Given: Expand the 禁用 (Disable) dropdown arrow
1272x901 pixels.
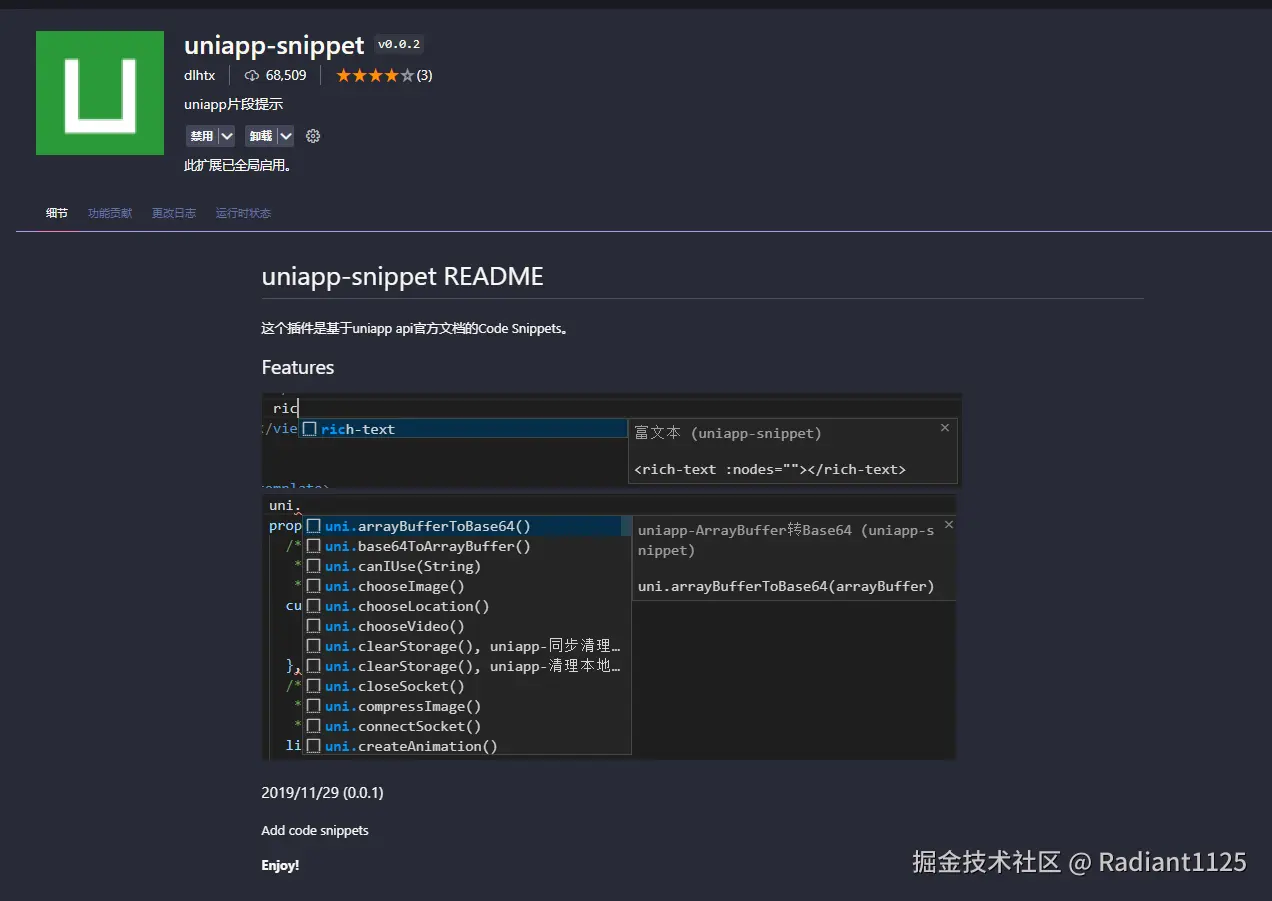Looking at the screenshot, I should 227,136.
